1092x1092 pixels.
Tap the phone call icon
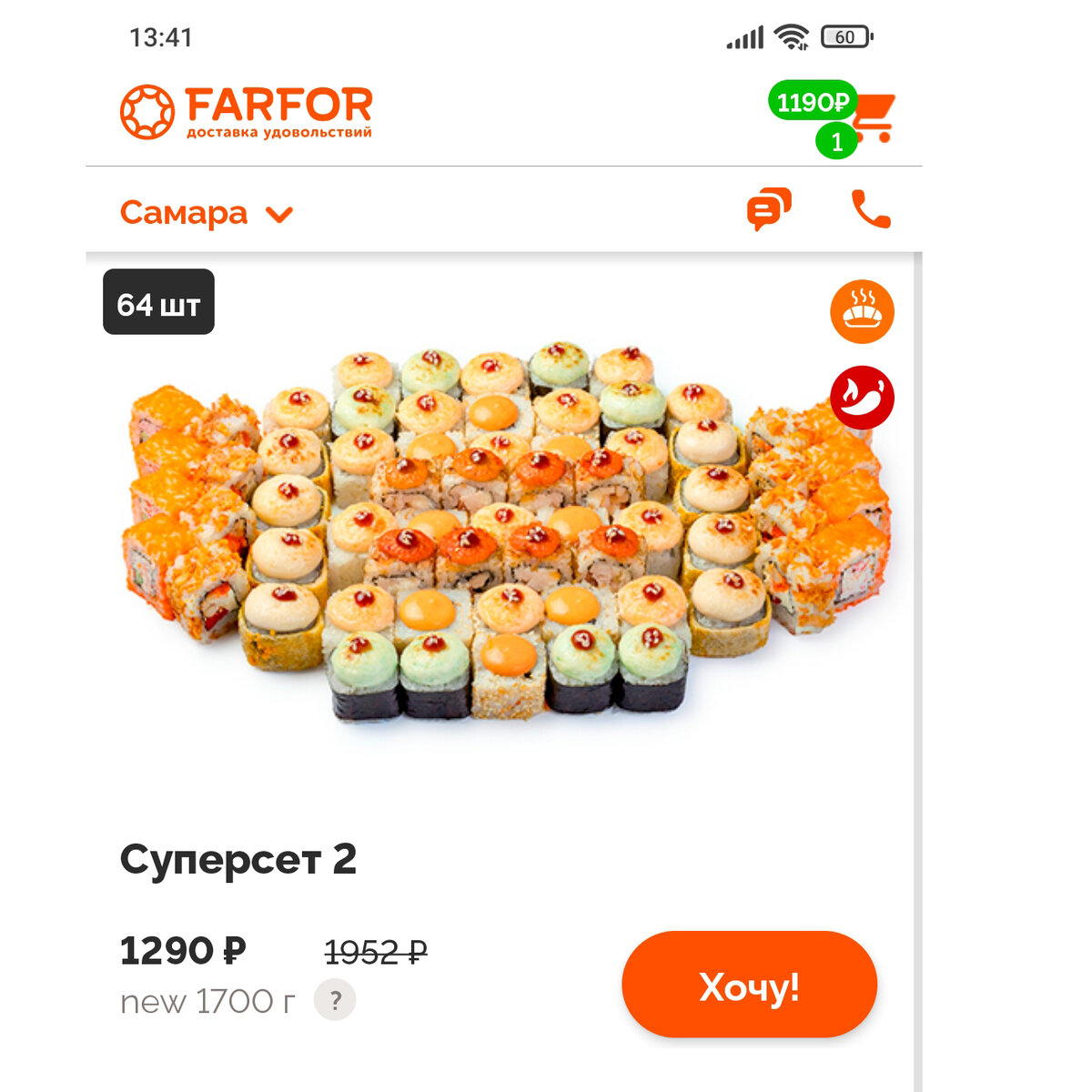click(x=871, y=209)
